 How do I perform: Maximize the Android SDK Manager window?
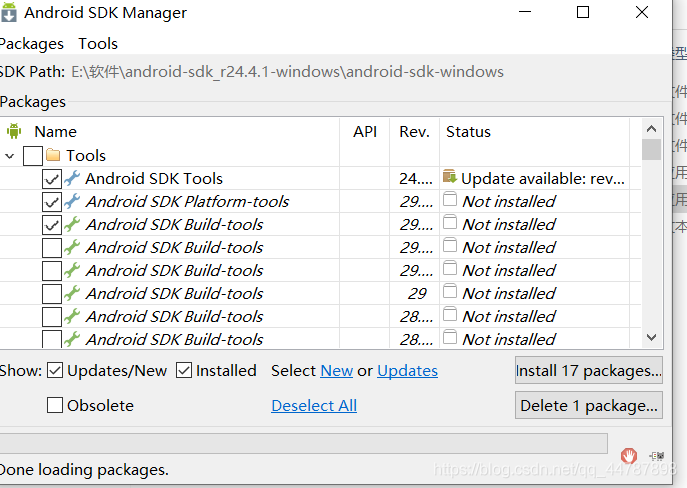click(x=583, y=12)
